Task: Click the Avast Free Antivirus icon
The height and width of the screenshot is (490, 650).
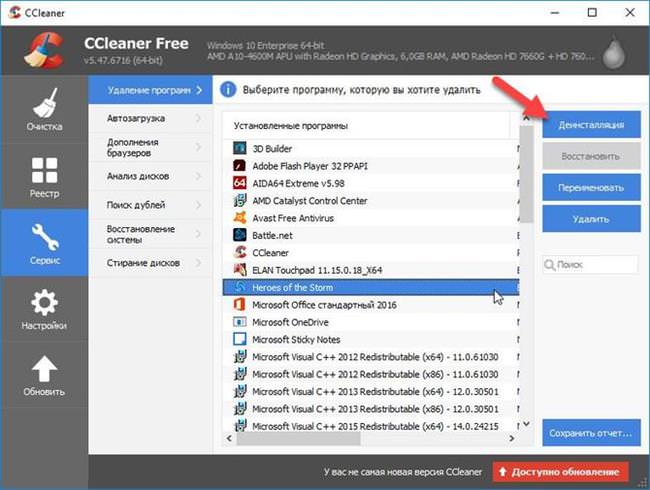Action: point(240,218)
